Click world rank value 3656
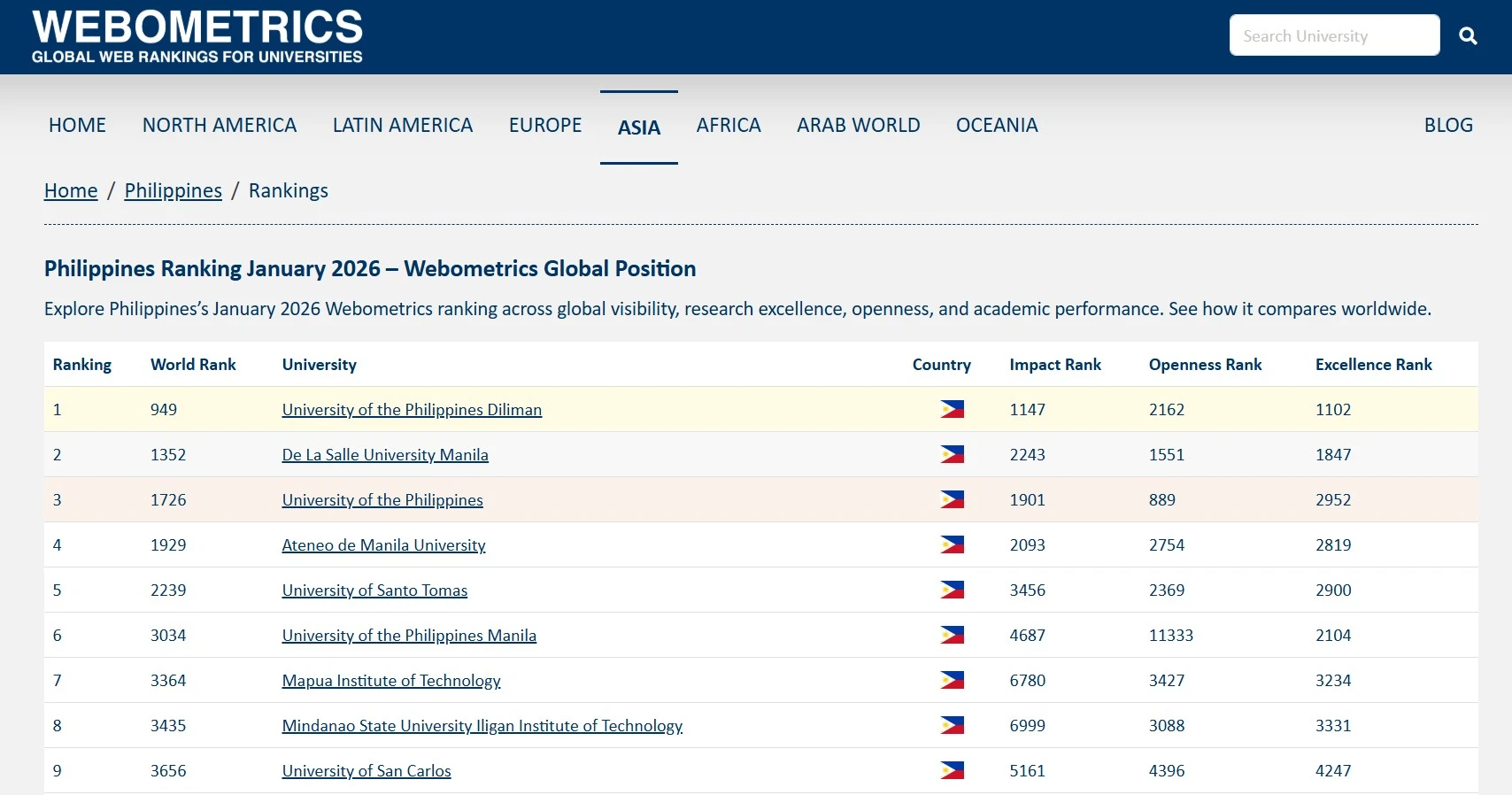 pos(168,770)
